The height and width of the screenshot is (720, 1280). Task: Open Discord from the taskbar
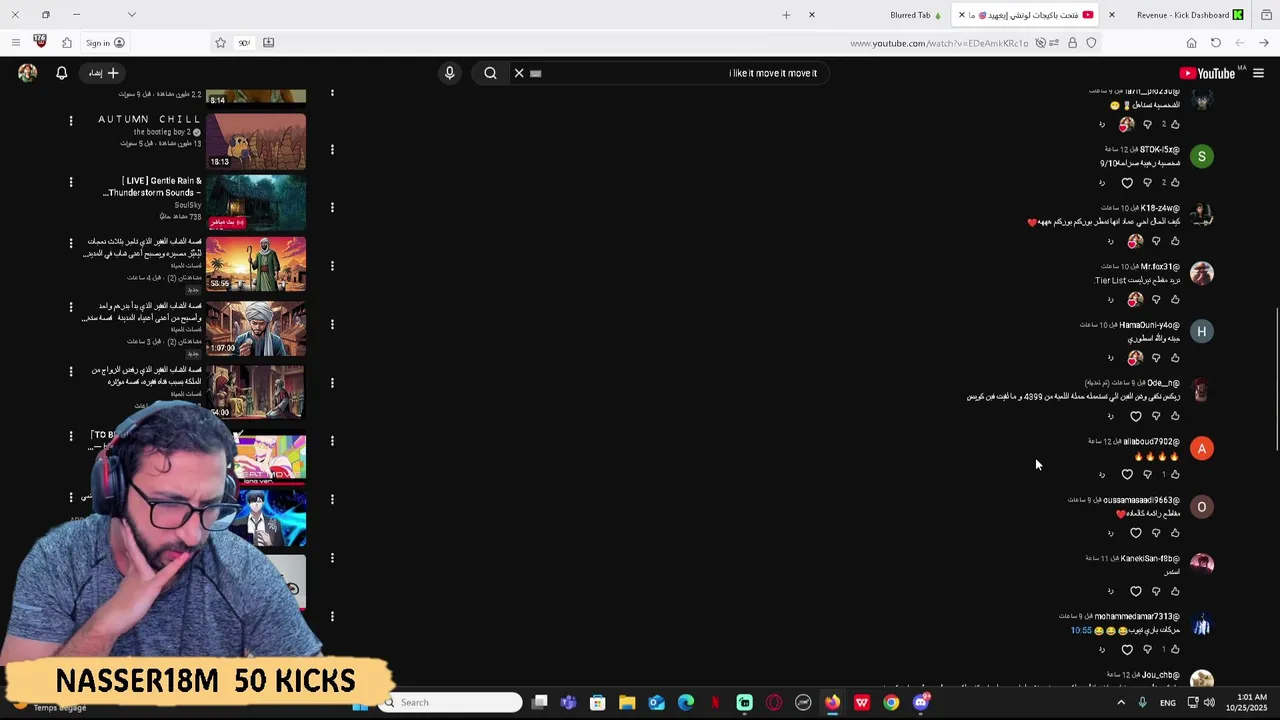point(921,703)
